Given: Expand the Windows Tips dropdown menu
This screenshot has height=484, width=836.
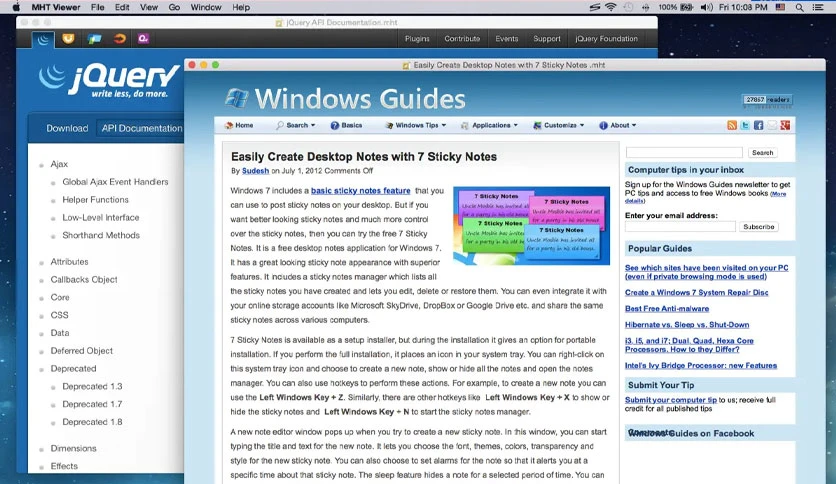Looking at the screenshot, I should point(416,125).
